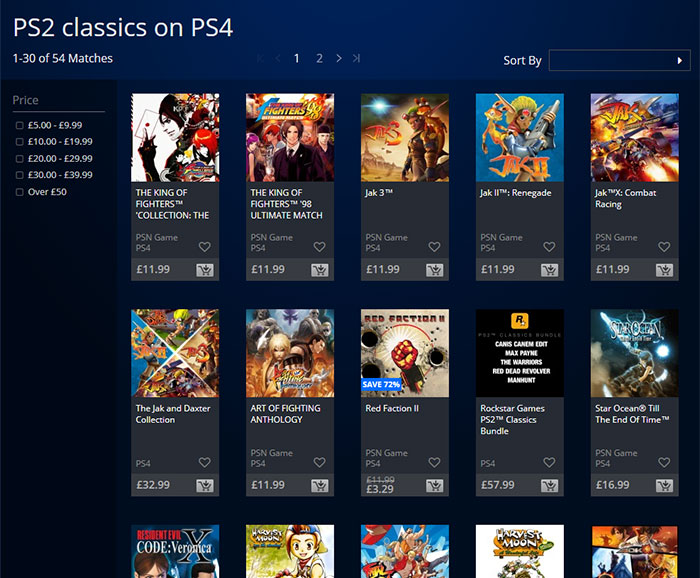Click the Jak 3 cover thumbnail
This screenshot has width=700, height=578.
[x=405, y=137]
